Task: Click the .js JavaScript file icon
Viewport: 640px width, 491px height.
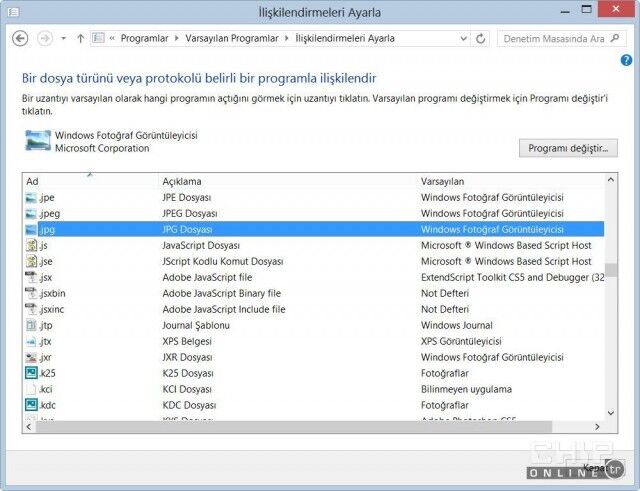Action: pos(32,245)
